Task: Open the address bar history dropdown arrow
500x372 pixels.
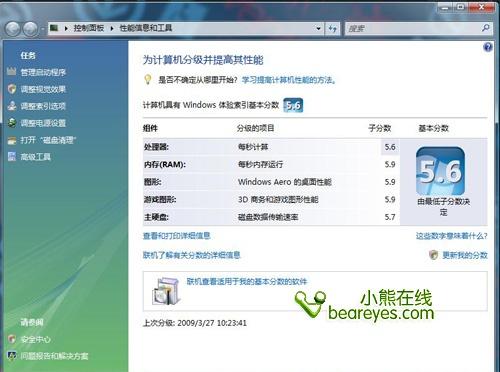Action: click(318, 29)
